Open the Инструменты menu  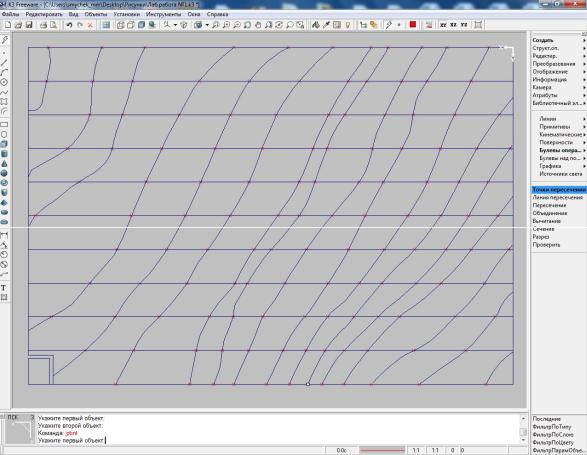[x=164, y=14]
